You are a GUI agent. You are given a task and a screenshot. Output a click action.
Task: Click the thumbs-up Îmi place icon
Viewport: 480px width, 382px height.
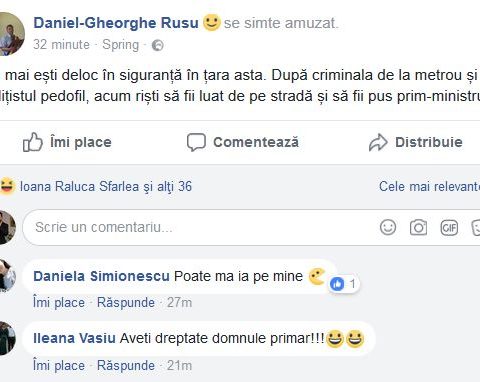click(33, 142)
